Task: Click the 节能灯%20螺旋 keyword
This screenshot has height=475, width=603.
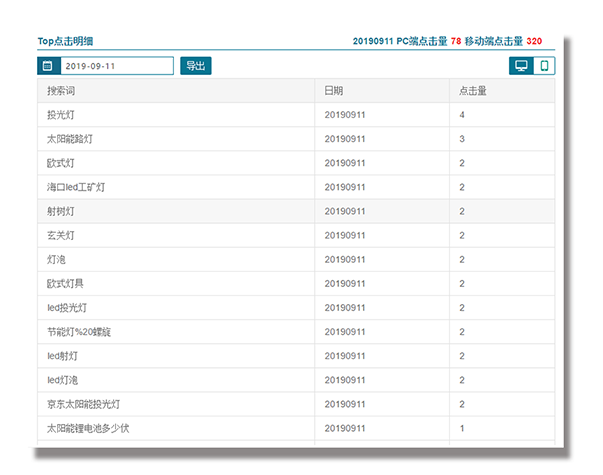Action: (x=78, y=331)
